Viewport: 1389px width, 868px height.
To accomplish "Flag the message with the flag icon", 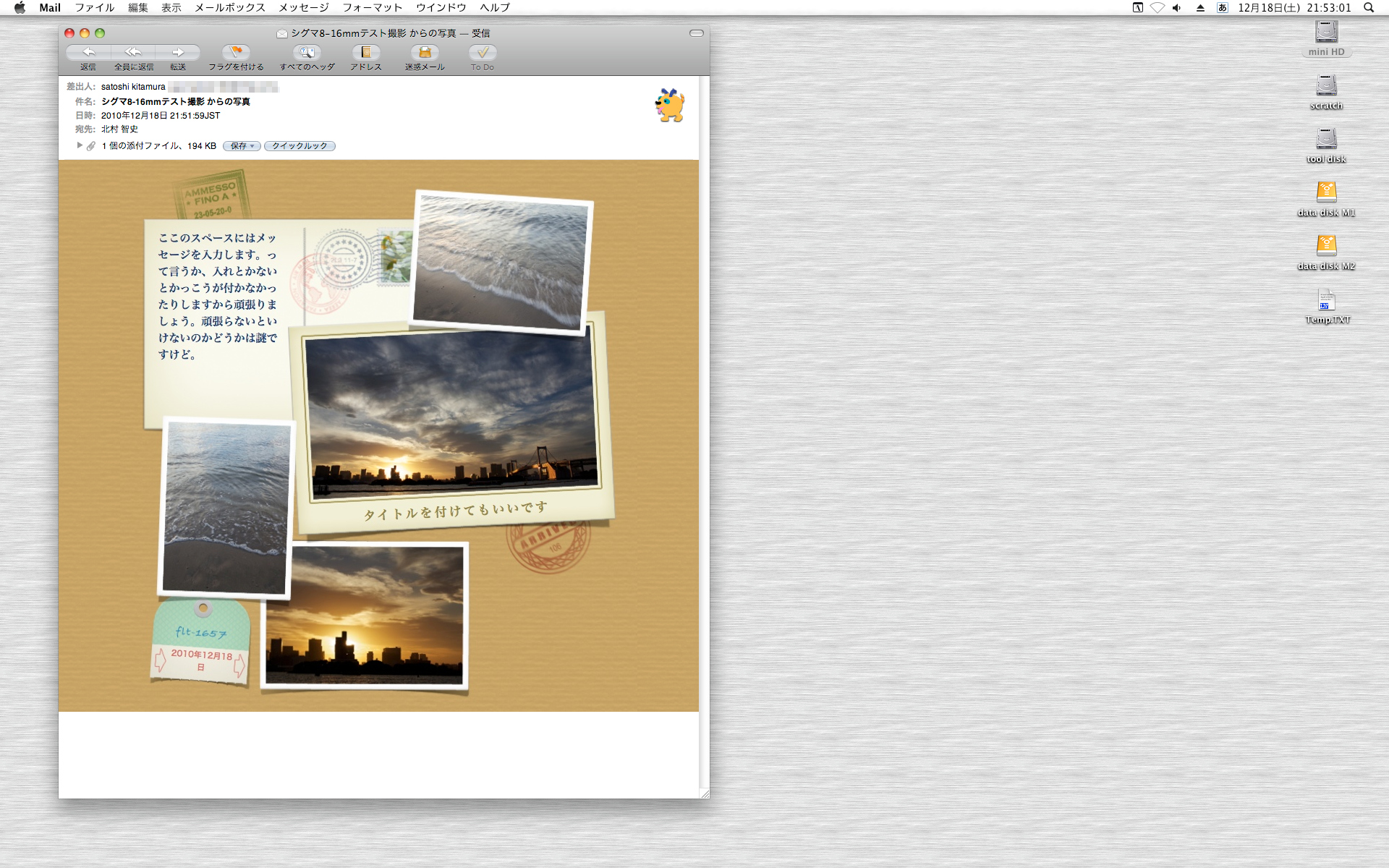I will (236, 52).
